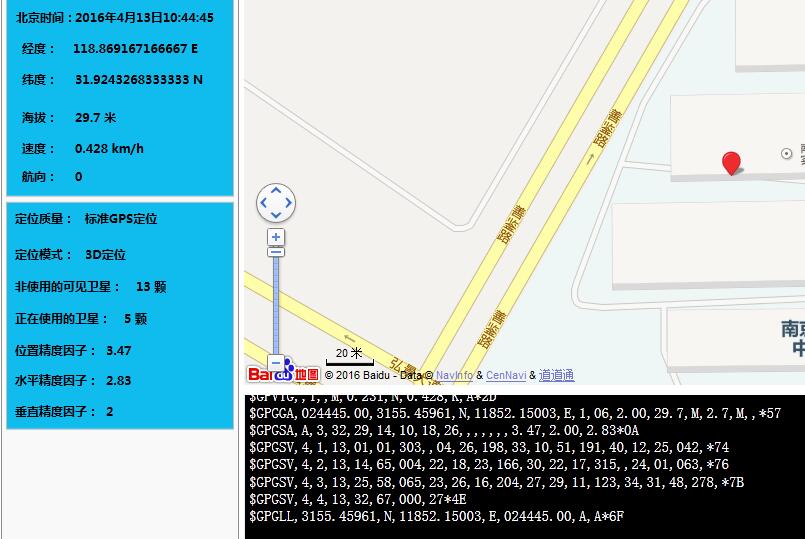Click the 经度 label
Image resolution: width=805 pixels, height=539 pixels.
point(38,49)
